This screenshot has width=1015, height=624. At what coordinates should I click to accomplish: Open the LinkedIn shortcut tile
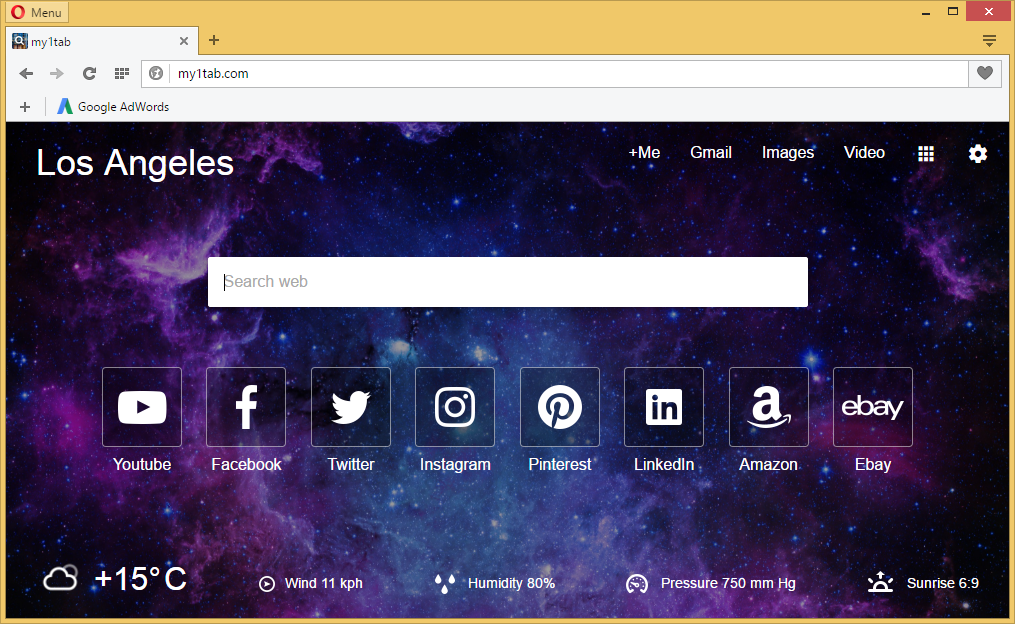click(664, 407)
